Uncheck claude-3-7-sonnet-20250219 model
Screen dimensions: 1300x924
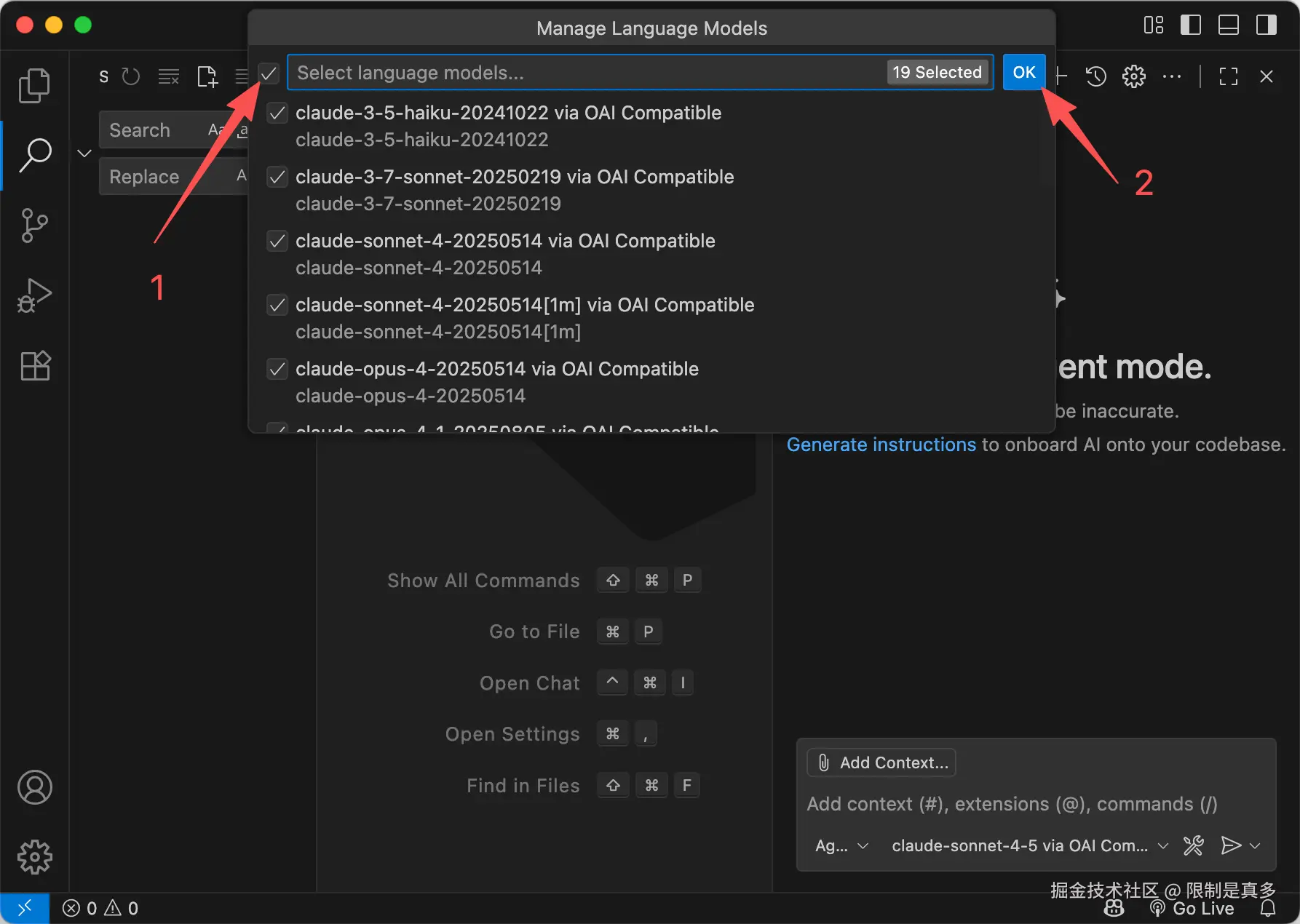coord(277,177)
